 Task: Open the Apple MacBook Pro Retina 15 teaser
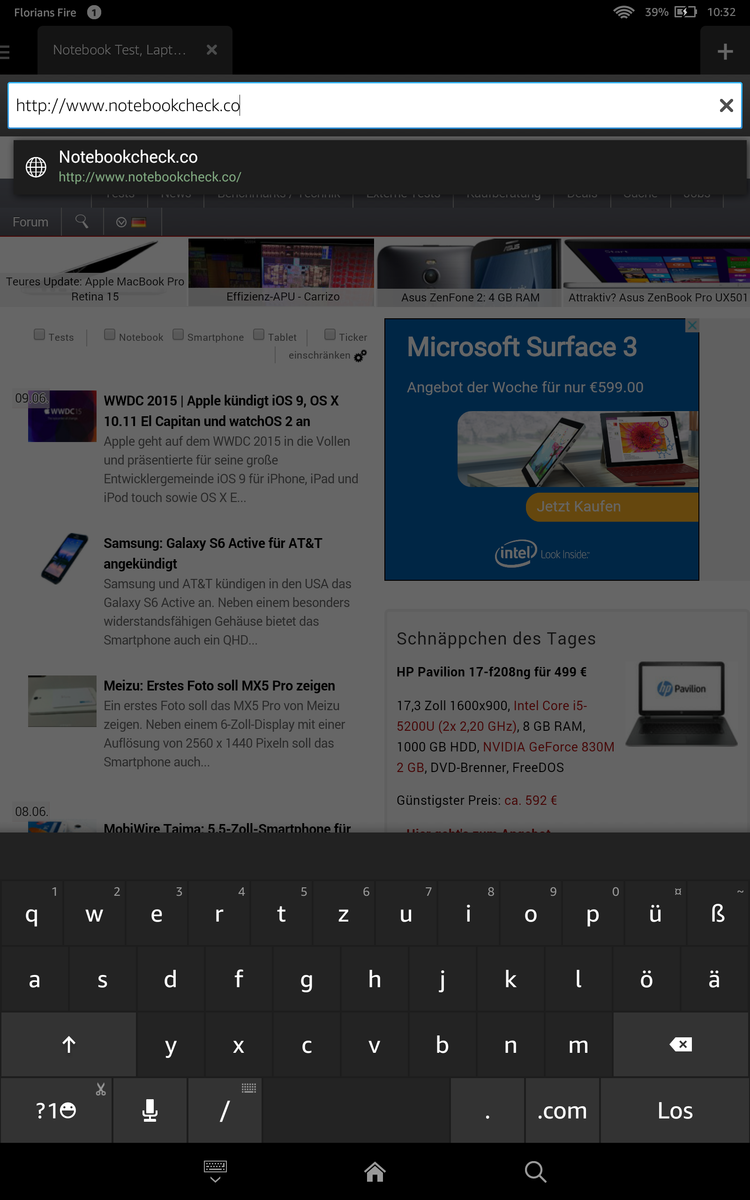pos(94,272)
